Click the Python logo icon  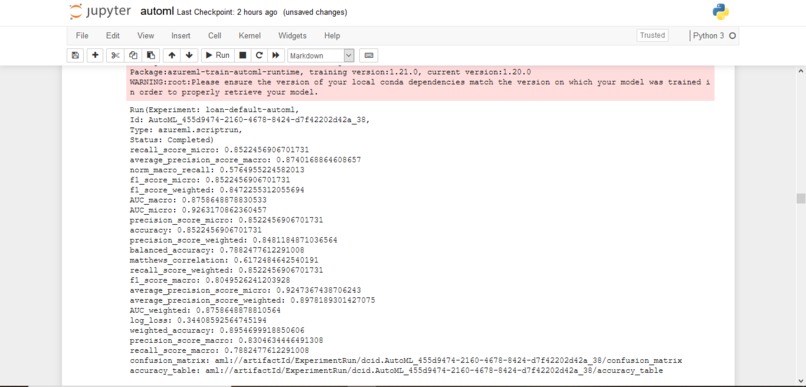tap(721, 12)
